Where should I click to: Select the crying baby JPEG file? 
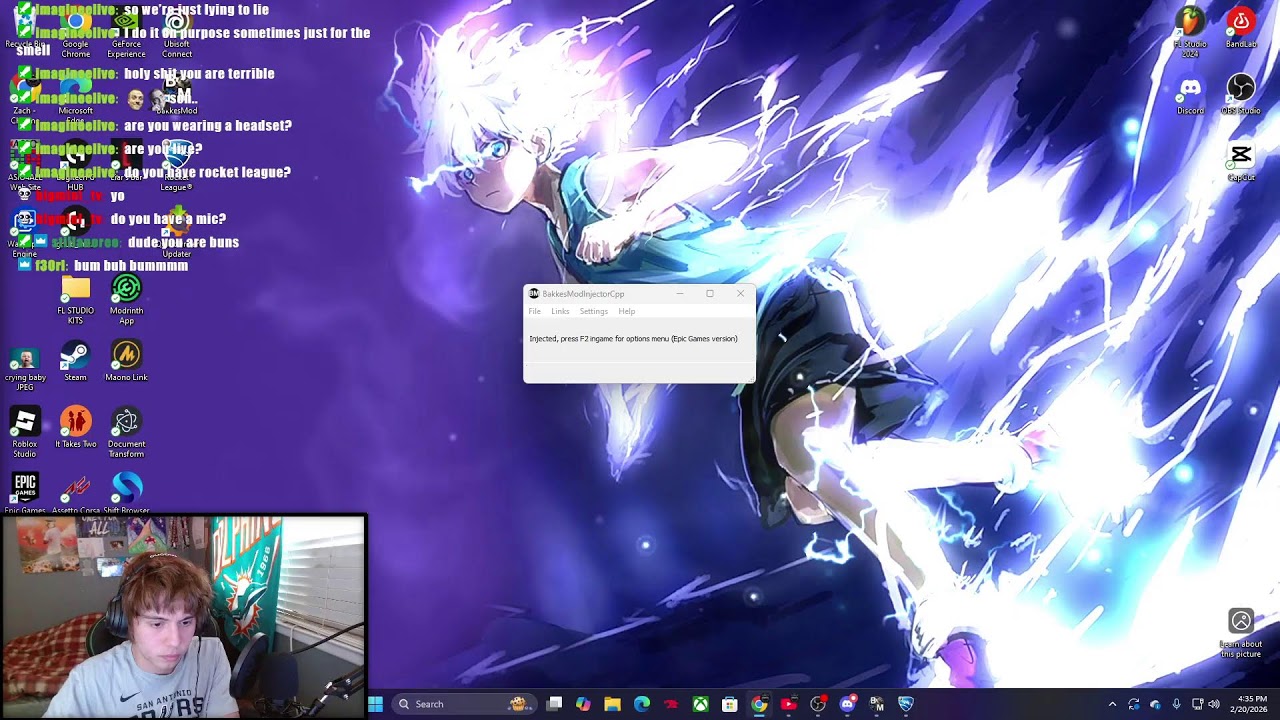(25, 368)
